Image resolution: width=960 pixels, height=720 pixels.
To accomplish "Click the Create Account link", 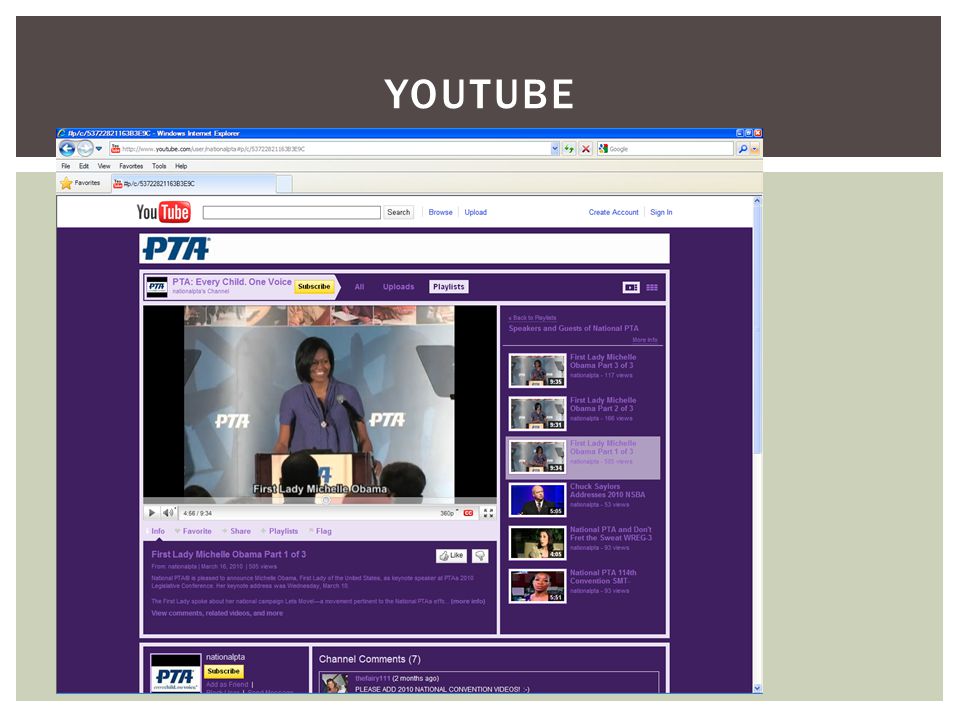I will (x=613, y=212).
